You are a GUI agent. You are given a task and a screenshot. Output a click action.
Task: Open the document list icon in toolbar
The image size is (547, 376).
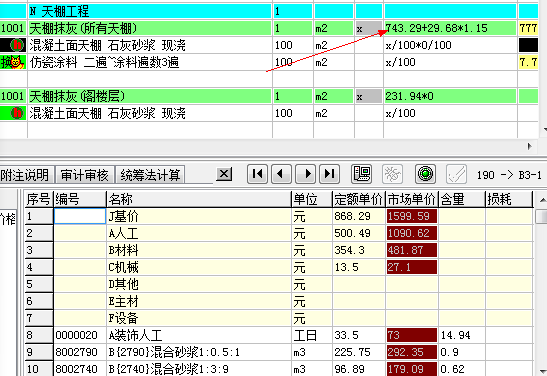point(362,174)
